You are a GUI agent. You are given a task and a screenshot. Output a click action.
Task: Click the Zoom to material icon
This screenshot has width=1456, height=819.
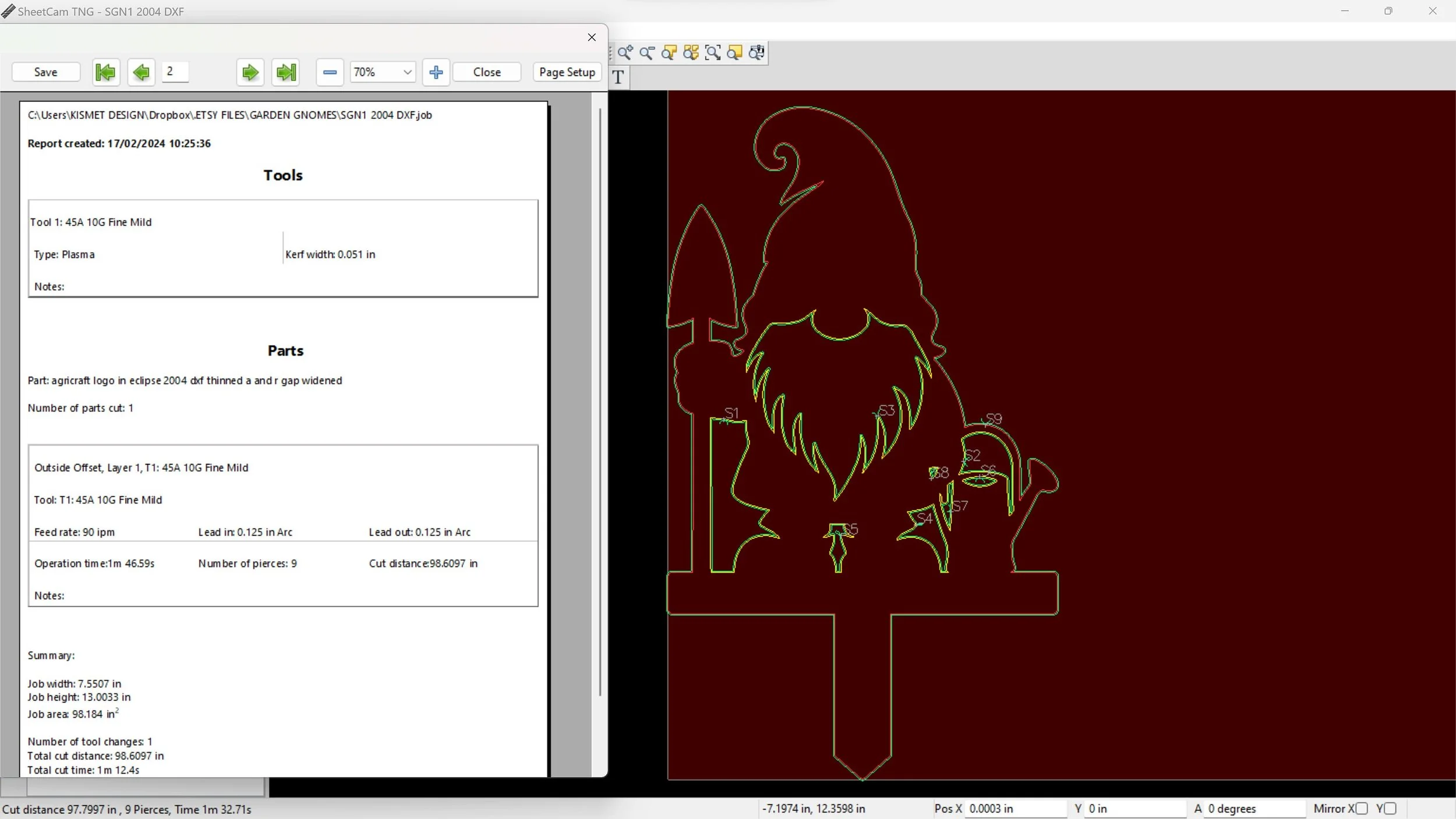[x=735, y=53]
